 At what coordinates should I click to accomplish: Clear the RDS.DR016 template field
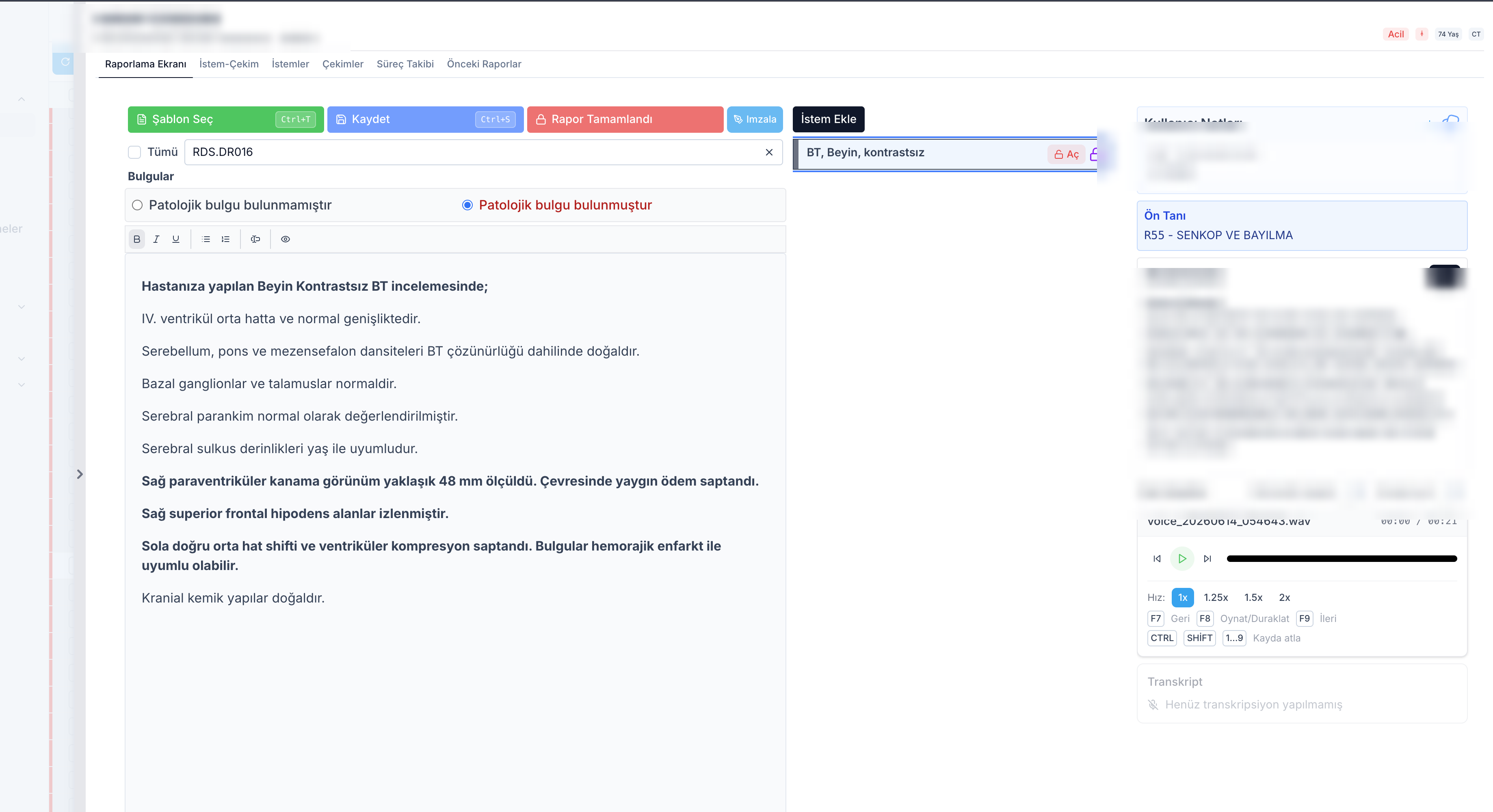(769, 152)
